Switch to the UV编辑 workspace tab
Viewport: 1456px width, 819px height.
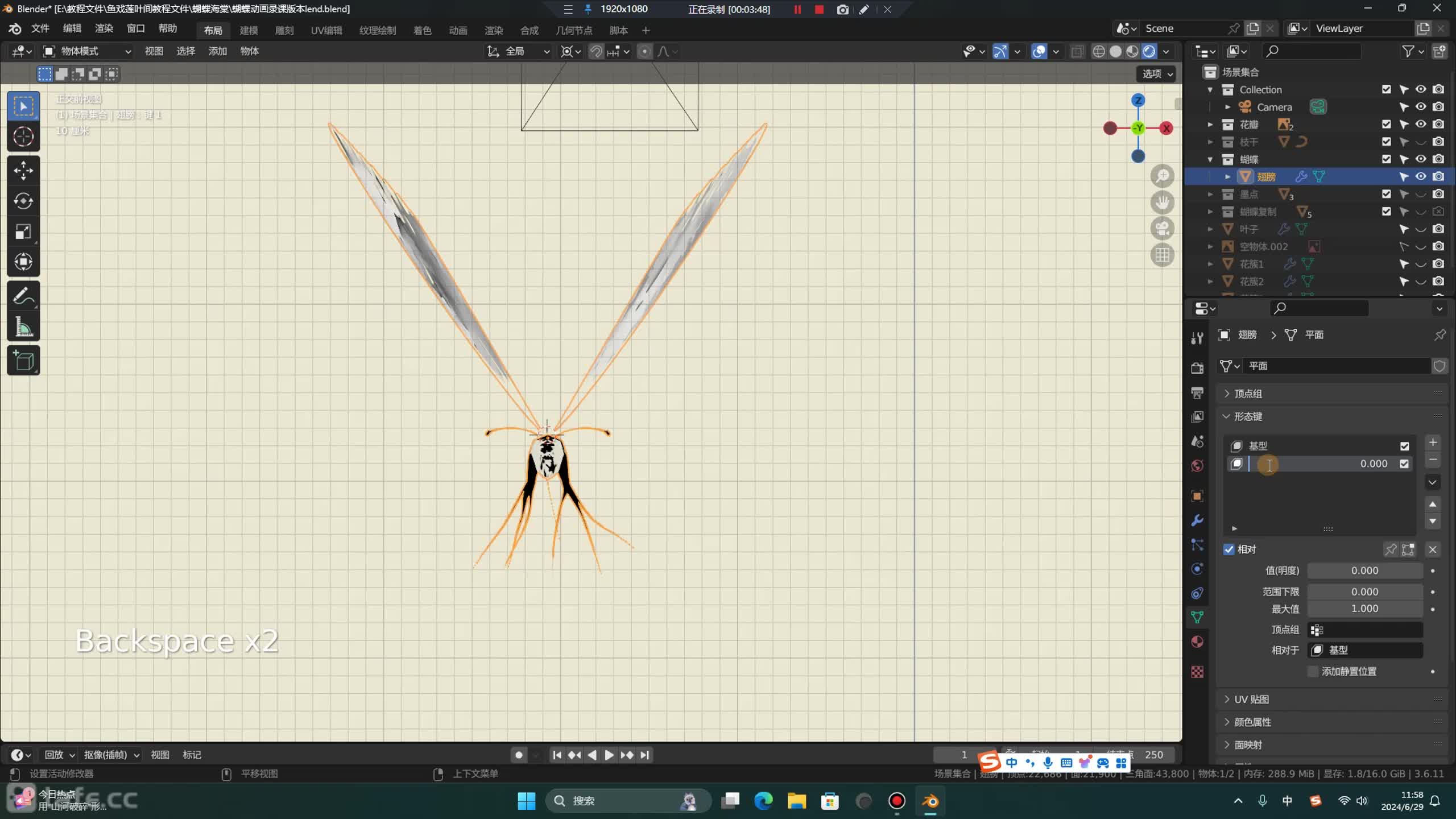[326, 31]
